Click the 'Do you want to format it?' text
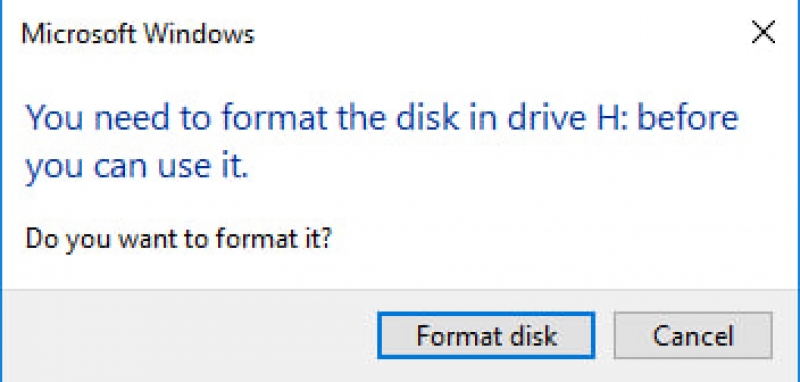The image size is (800, 382). coord(179,238)
